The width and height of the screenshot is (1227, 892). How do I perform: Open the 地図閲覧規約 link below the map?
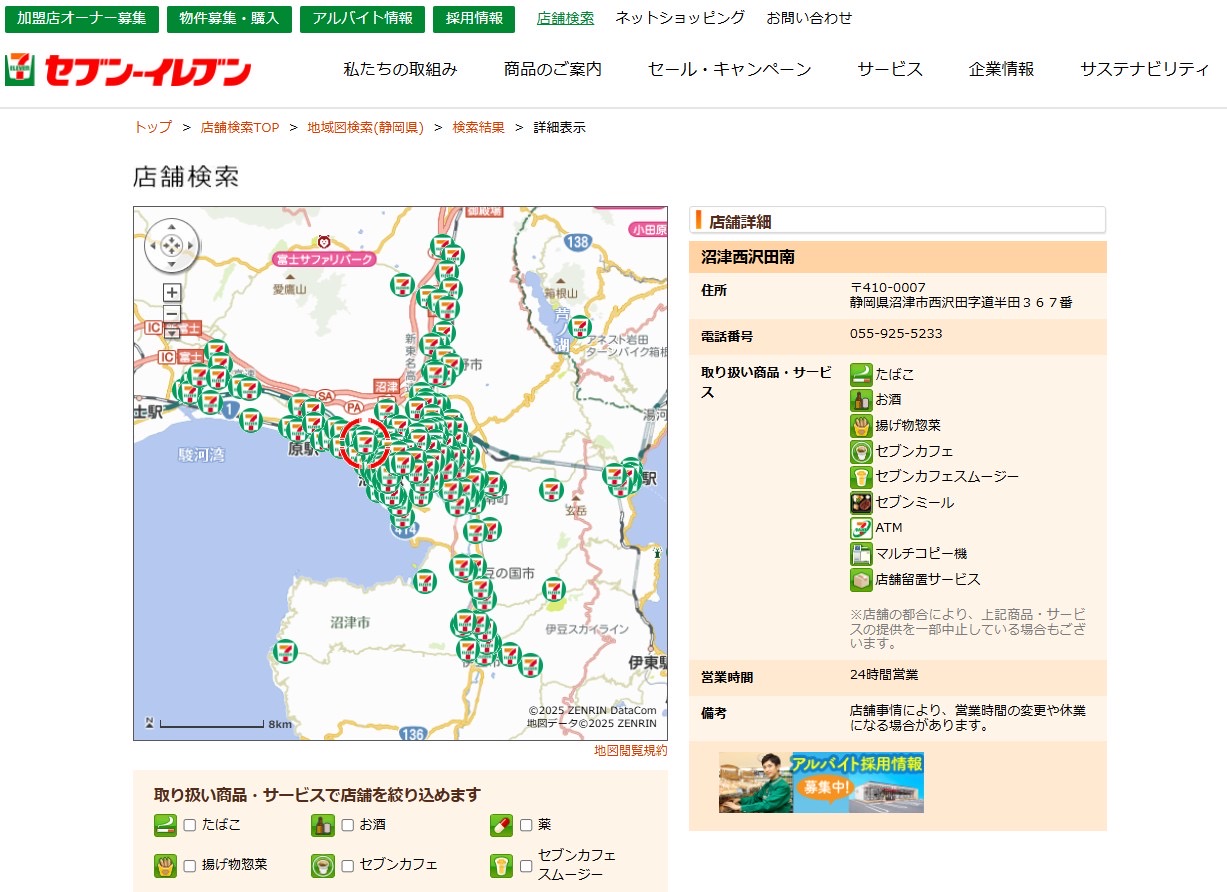coord(630,750)
